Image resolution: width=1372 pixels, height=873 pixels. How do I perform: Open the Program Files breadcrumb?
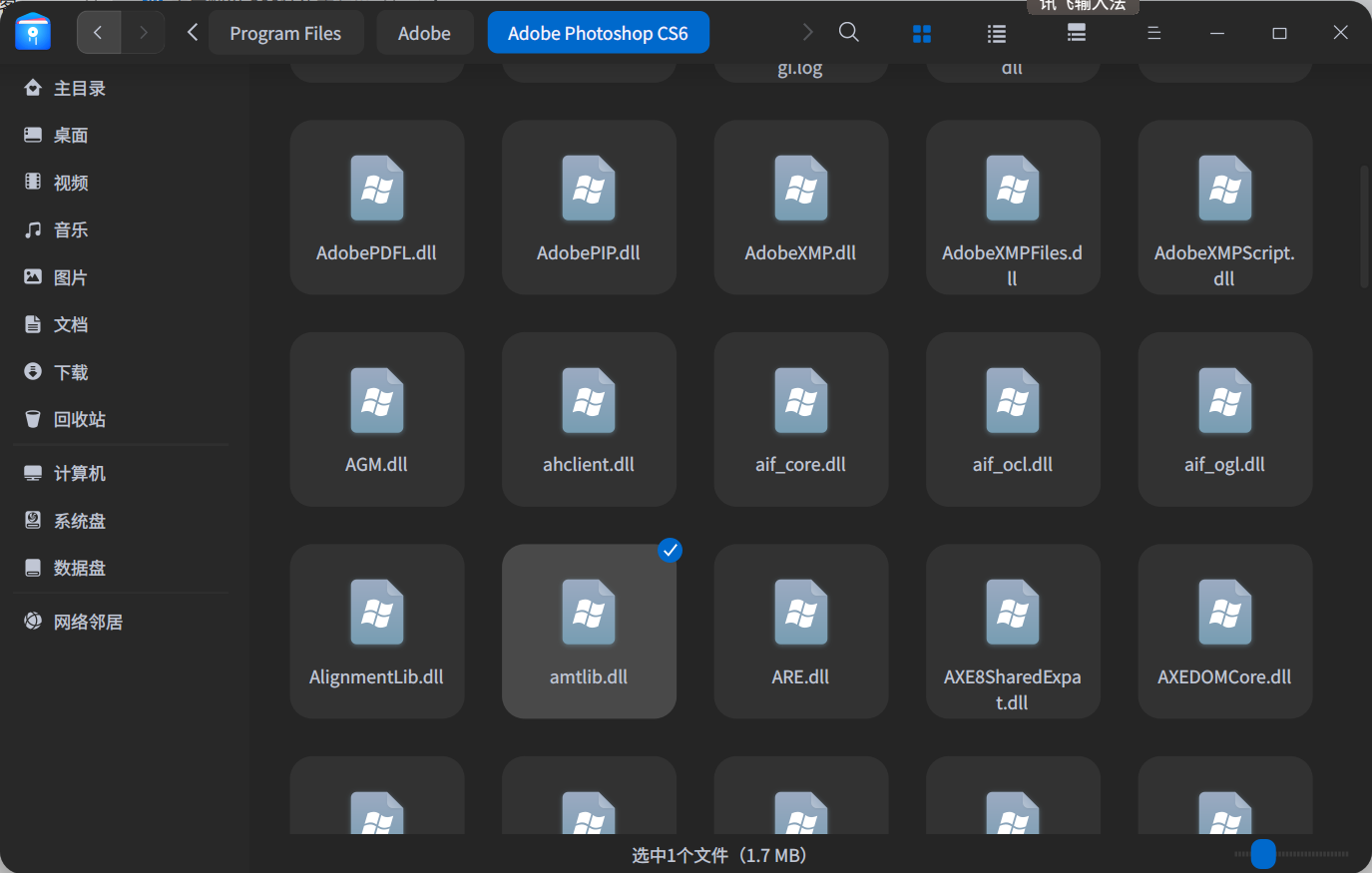click(x=285, y=33)
